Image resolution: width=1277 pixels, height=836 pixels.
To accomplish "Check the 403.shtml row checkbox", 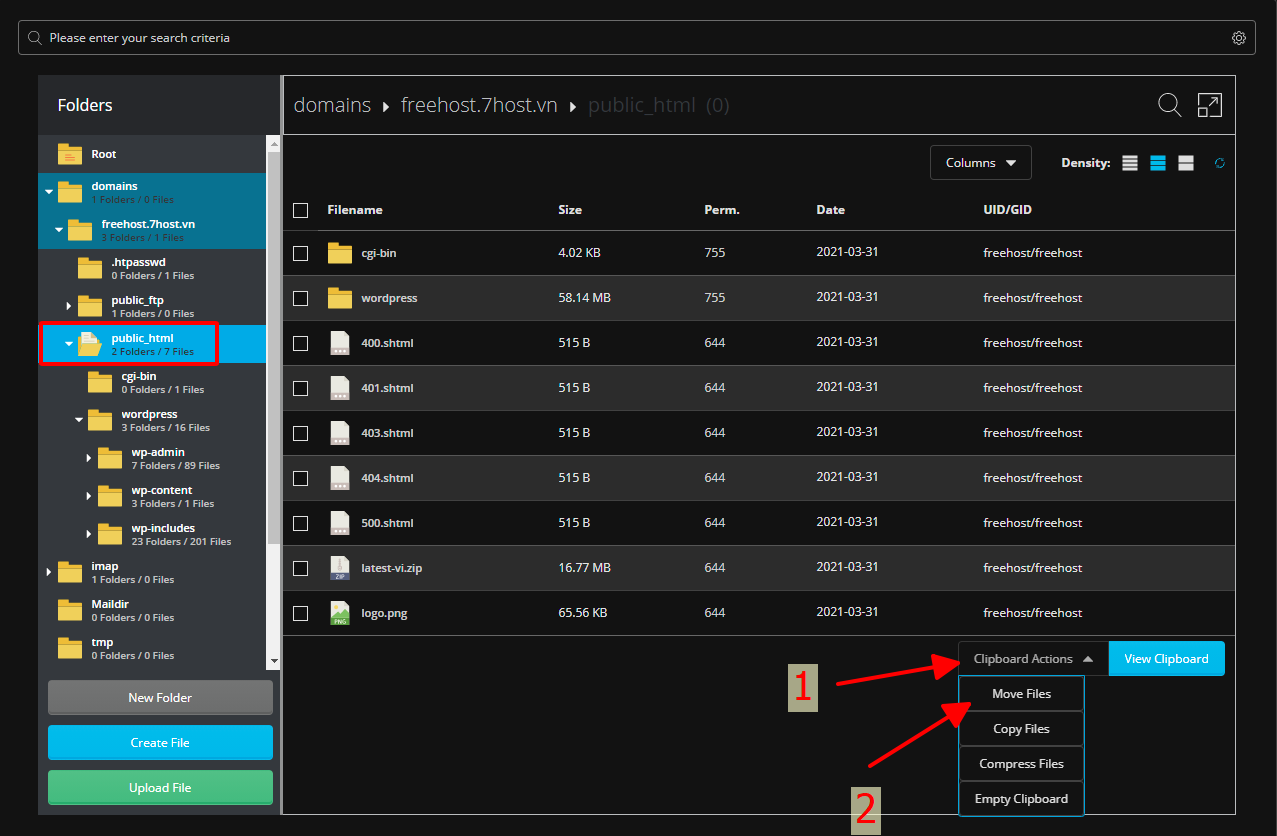I will click(300, 433).
